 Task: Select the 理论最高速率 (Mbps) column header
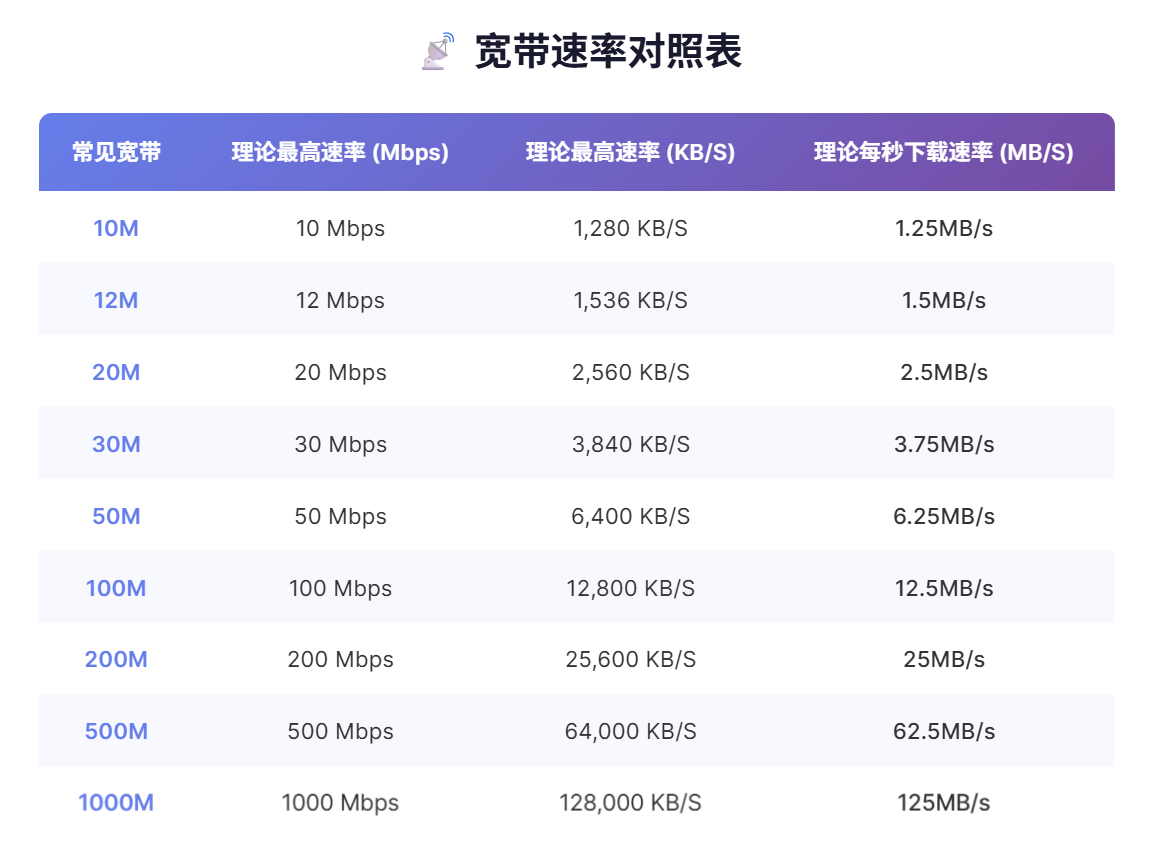click(340, 152)
